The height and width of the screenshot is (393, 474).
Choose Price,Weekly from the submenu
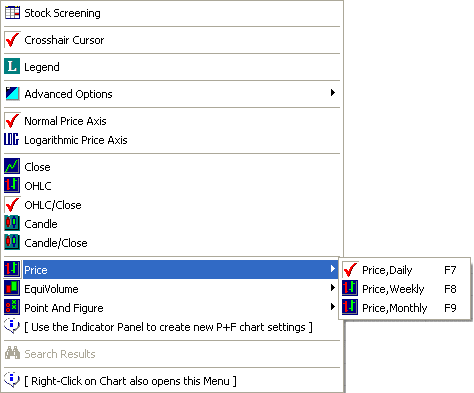point(405,289)
